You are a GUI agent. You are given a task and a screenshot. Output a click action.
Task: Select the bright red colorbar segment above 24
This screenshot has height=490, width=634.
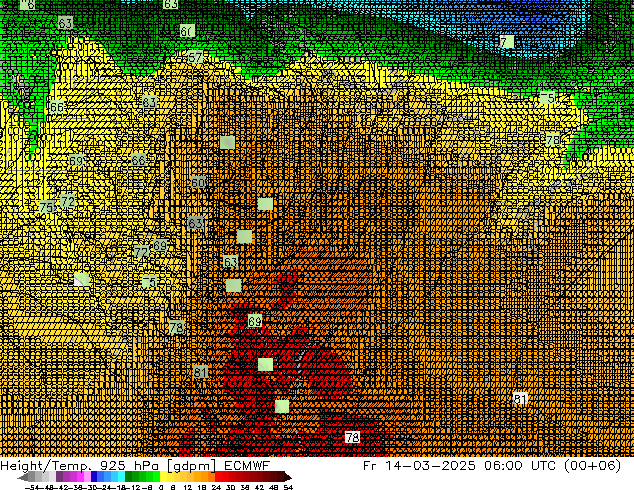click(x=218, y=477)
